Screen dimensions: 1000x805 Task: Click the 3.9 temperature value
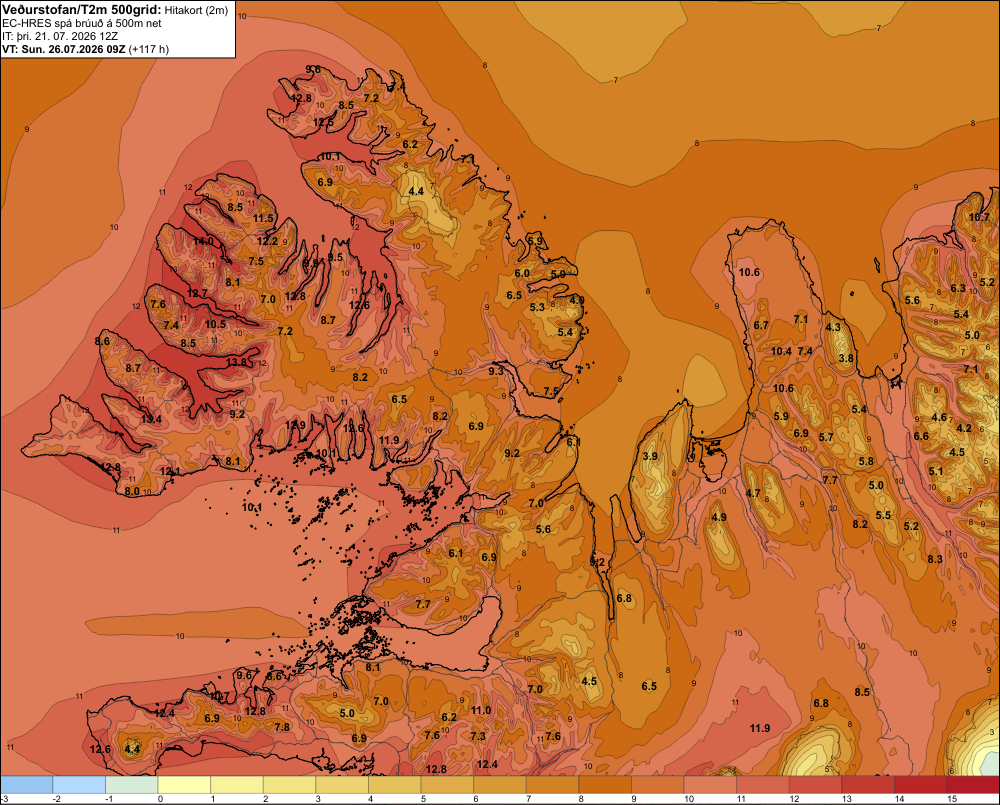pyautogui.click(x=650, y=456)
